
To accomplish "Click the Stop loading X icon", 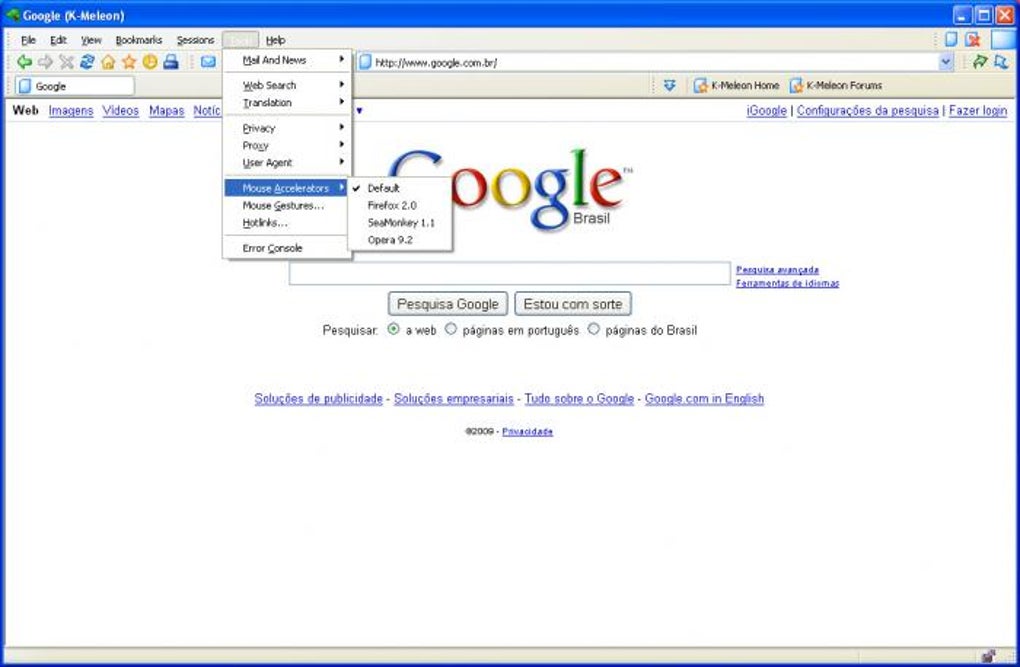I will click(x=66, y=62).
